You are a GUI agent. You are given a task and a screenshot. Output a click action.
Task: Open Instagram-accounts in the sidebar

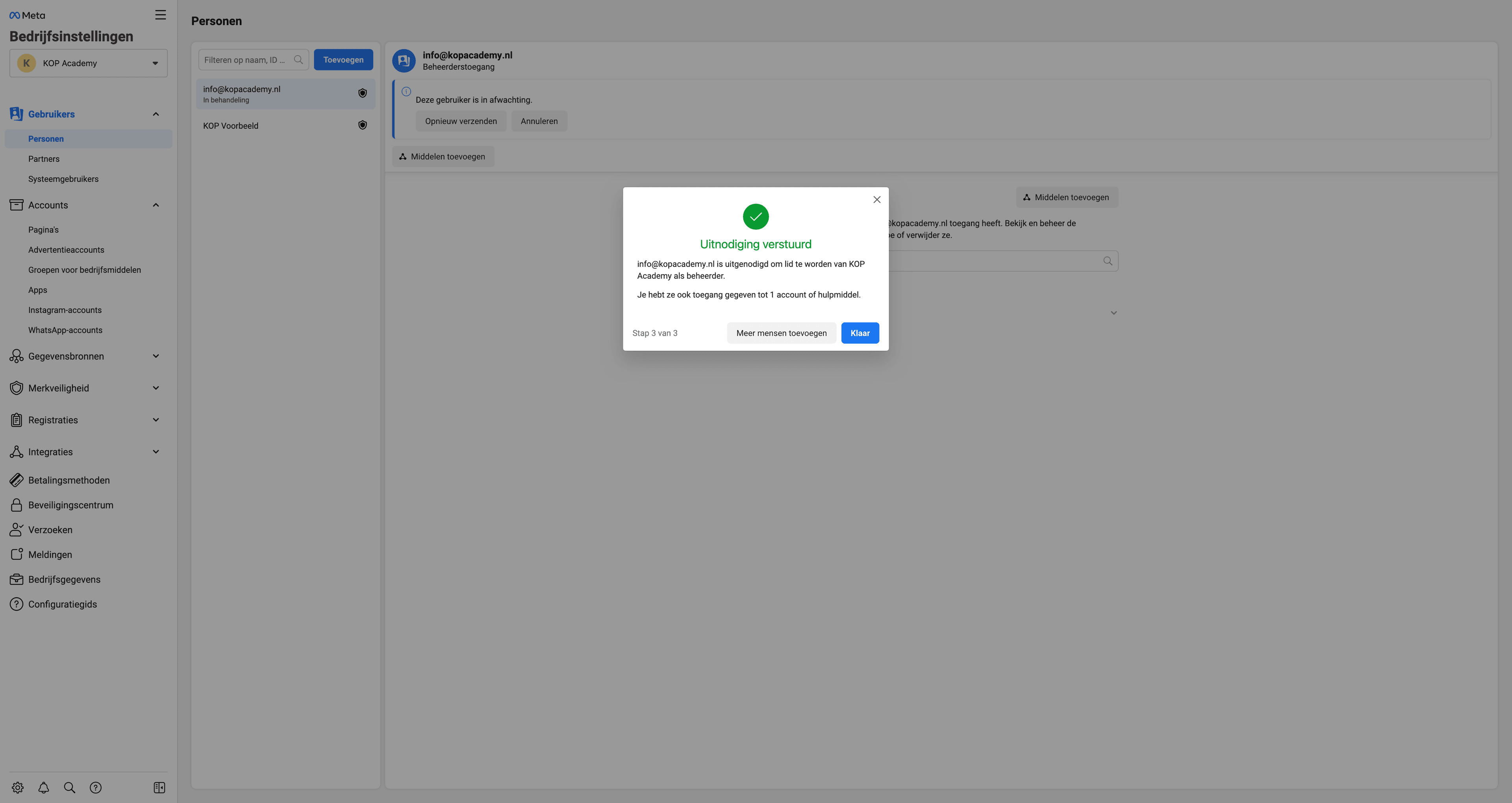pos(65,310)
